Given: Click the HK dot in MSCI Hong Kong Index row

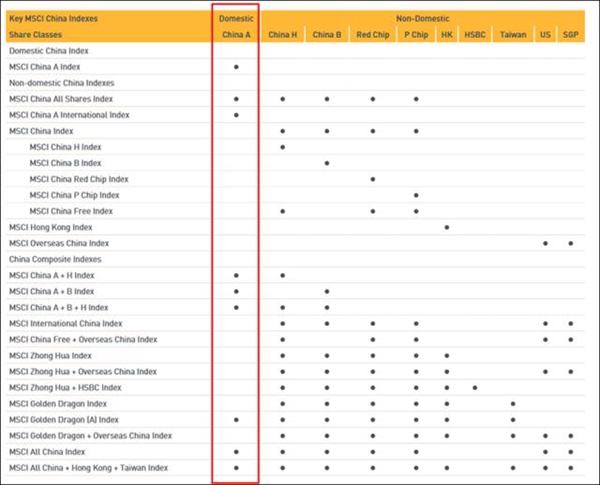Looking at the screenshot, I should (x=446, y=227).
